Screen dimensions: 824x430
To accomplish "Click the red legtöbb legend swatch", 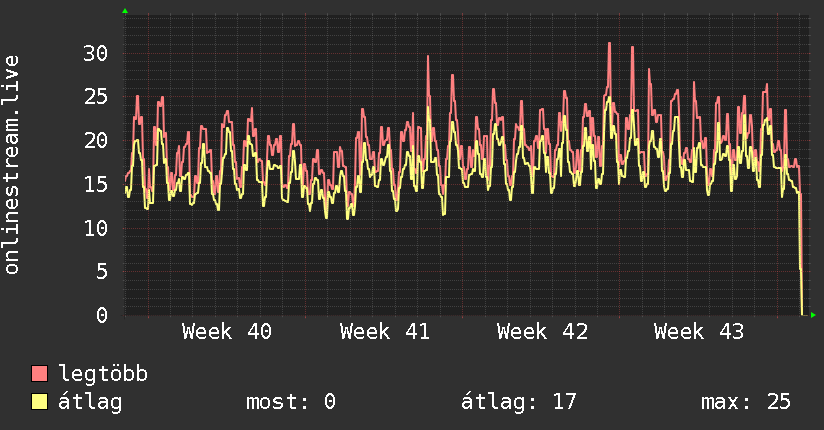I will [40, 374].
